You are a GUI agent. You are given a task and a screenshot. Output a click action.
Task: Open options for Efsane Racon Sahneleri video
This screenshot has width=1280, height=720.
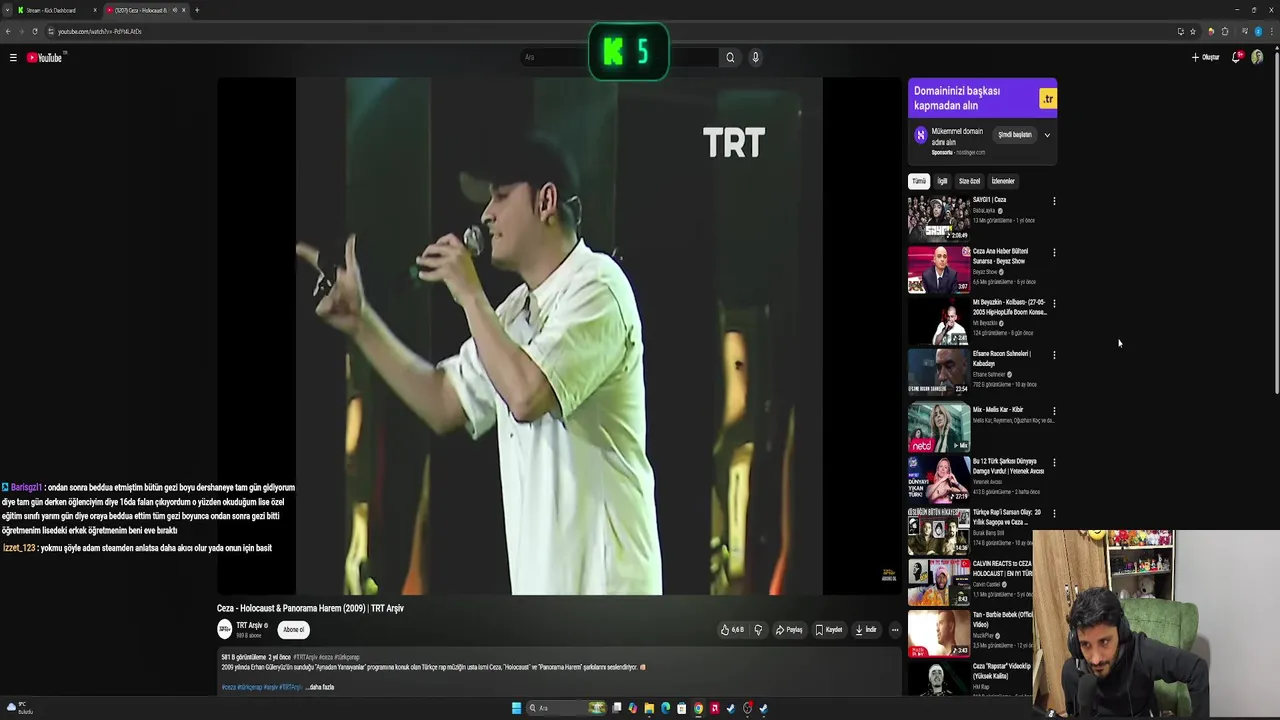pyautogui.click(x=1054, y=355)
